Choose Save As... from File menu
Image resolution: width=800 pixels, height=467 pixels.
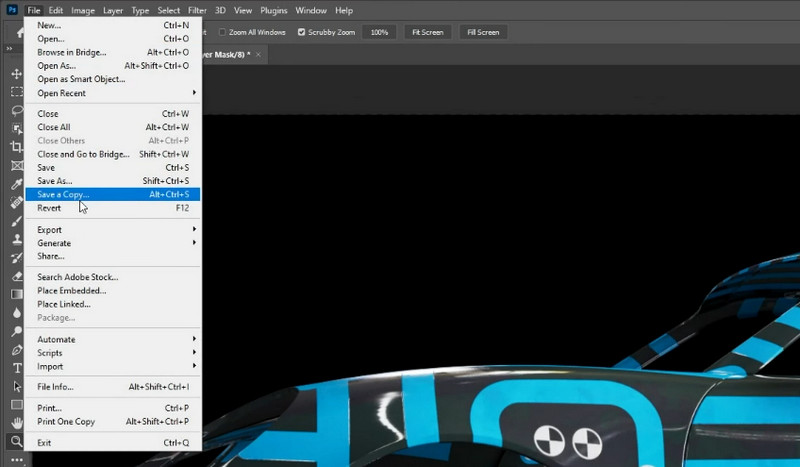[113, 181]
